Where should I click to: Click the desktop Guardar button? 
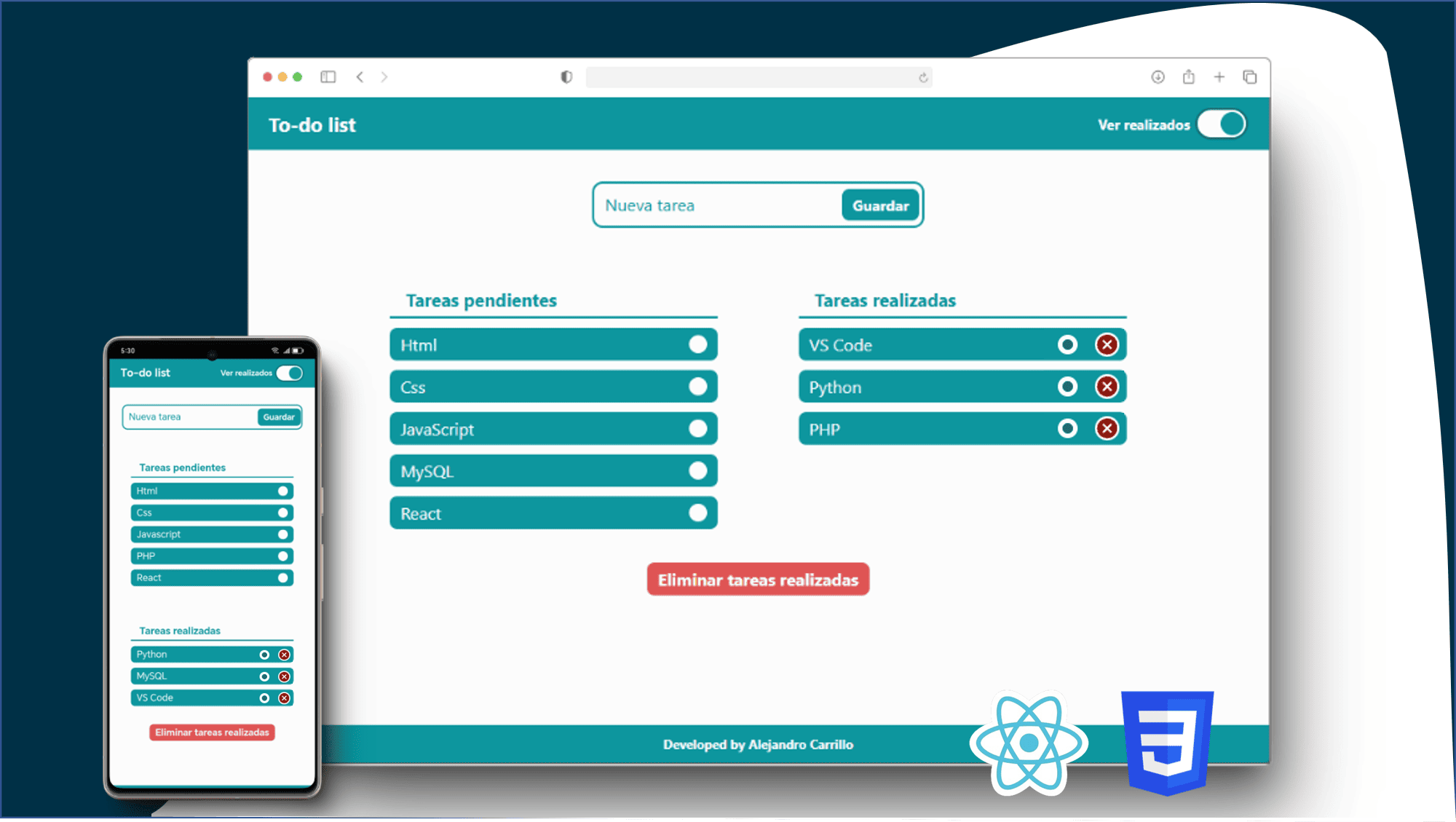click(x=880, y=206)
